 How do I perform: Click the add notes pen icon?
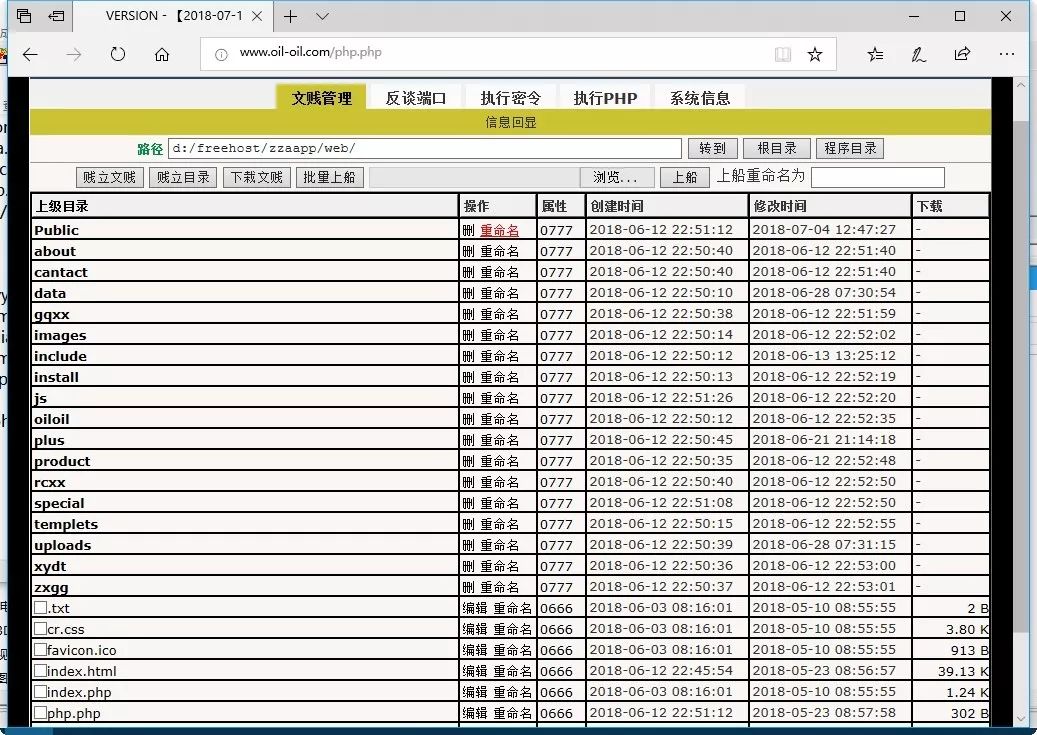pos(918,54)
